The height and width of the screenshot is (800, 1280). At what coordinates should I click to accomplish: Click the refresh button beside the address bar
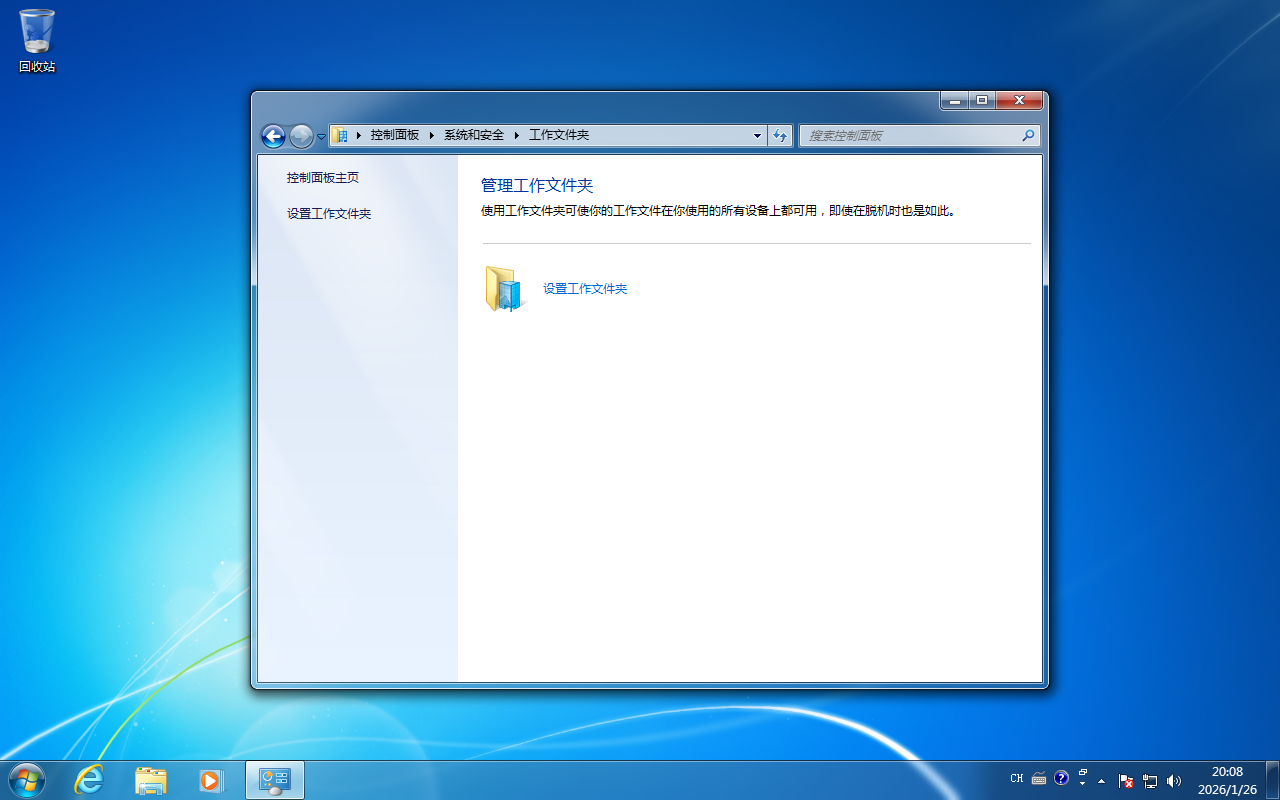[x=780, y=135]
